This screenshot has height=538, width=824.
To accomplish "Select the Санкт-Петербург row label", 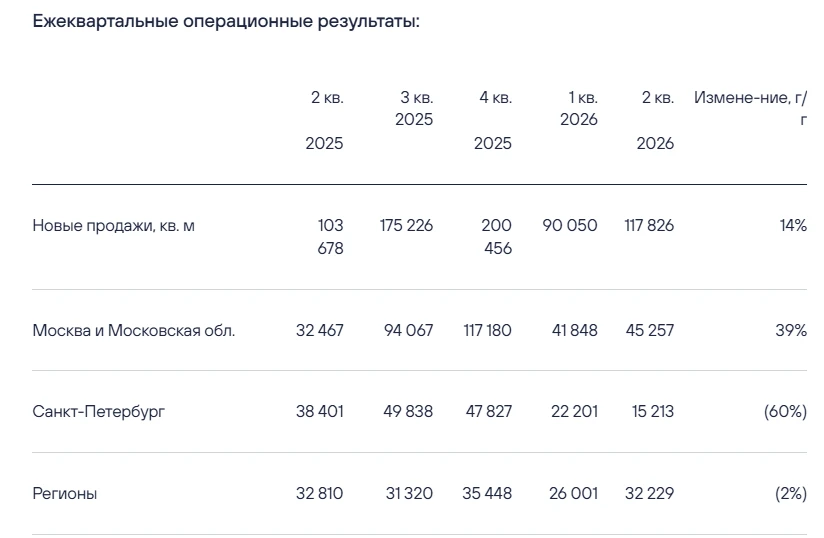I will point(98,411).
